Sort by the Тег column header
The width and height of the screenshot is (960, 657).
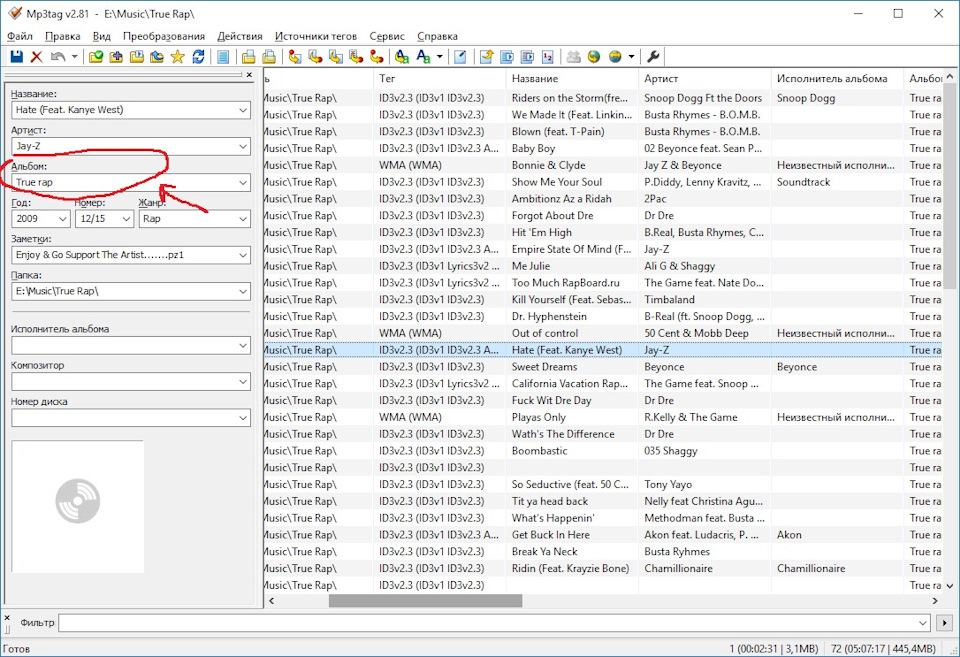439,78
